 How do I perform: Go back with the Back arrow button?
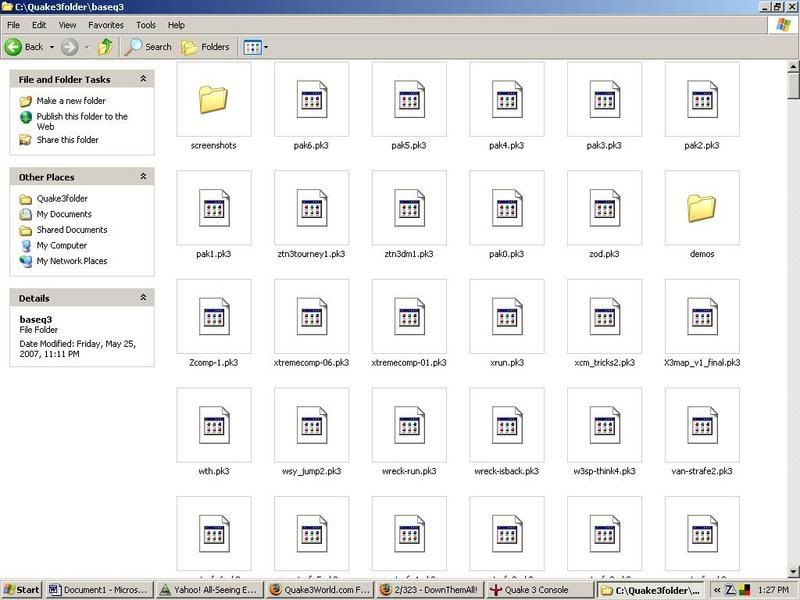point(24,47)
